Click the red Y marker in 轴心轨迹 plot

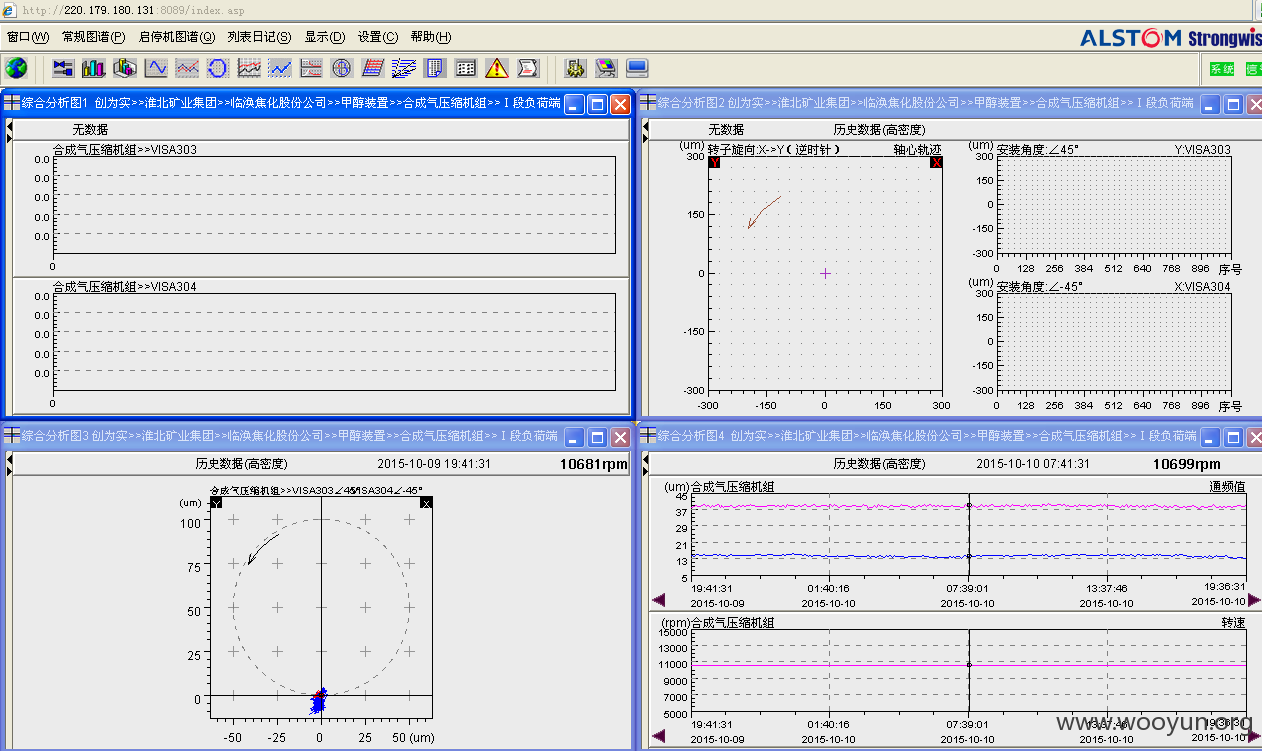[714, 162]
